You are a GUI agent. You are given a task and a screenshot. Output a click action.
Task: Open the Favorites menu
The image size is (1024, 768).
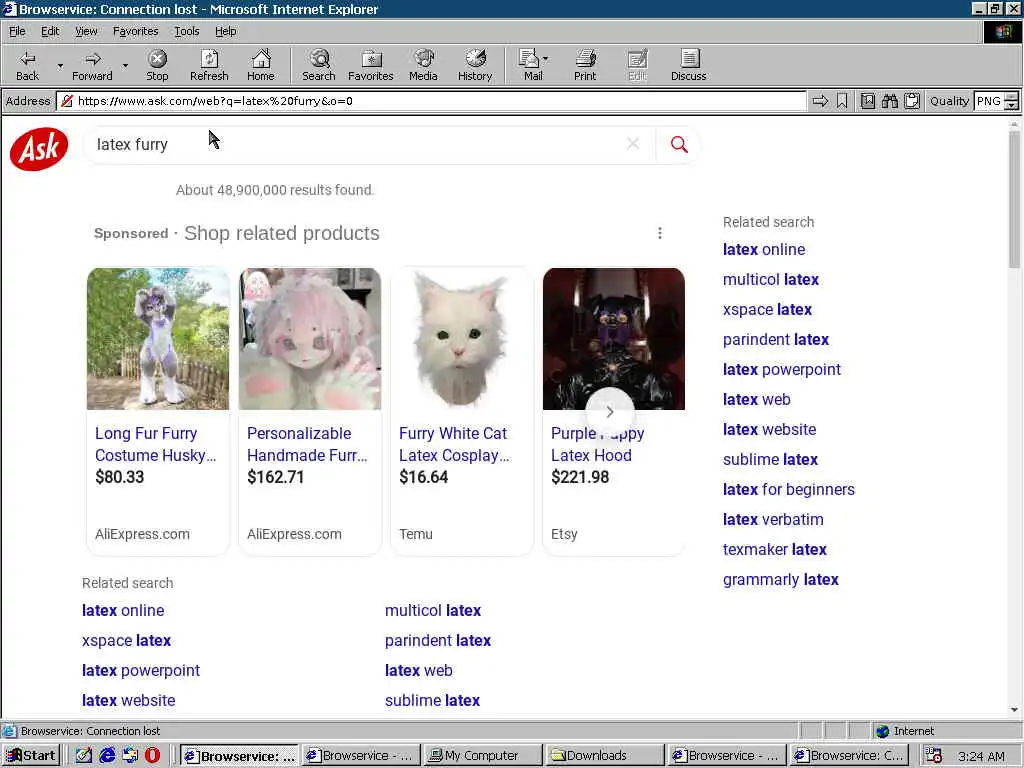click(135, 31)
